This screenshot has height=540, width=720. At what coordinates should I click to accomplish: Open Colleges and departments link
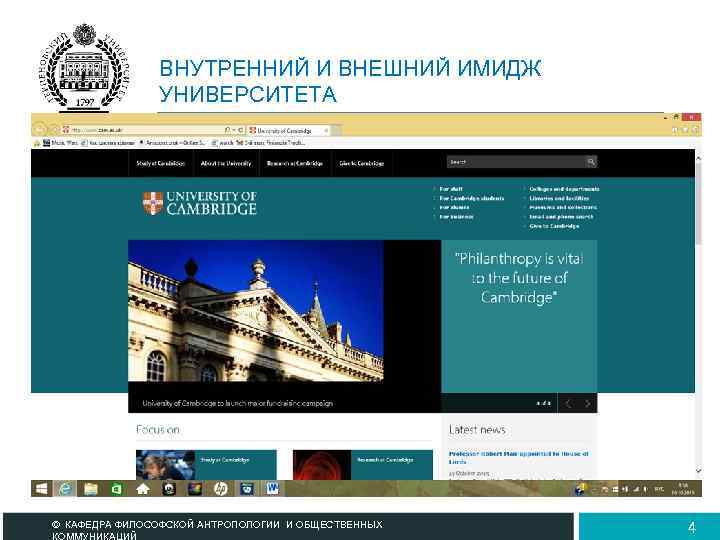point(564,189)
